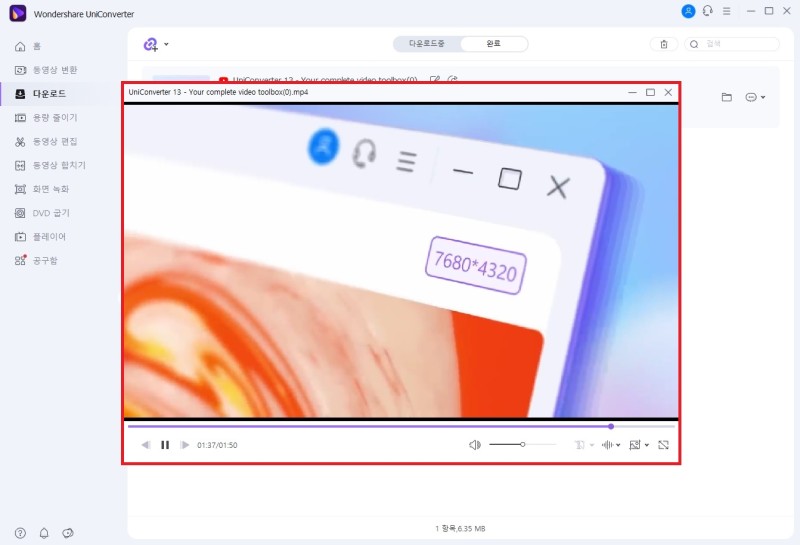Screen dimensions: 800x545
Task: Switch to the 다운로드중 tab
Action: click(427, 44)
